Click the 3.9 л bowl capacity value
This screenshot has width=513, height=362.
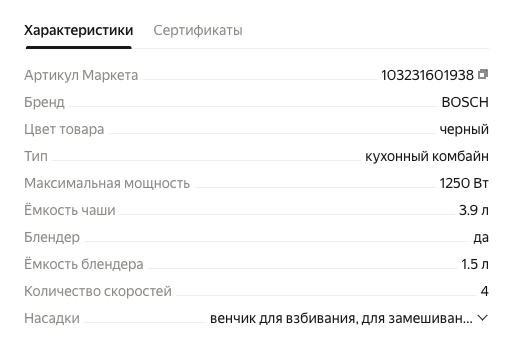pos(474,210)
